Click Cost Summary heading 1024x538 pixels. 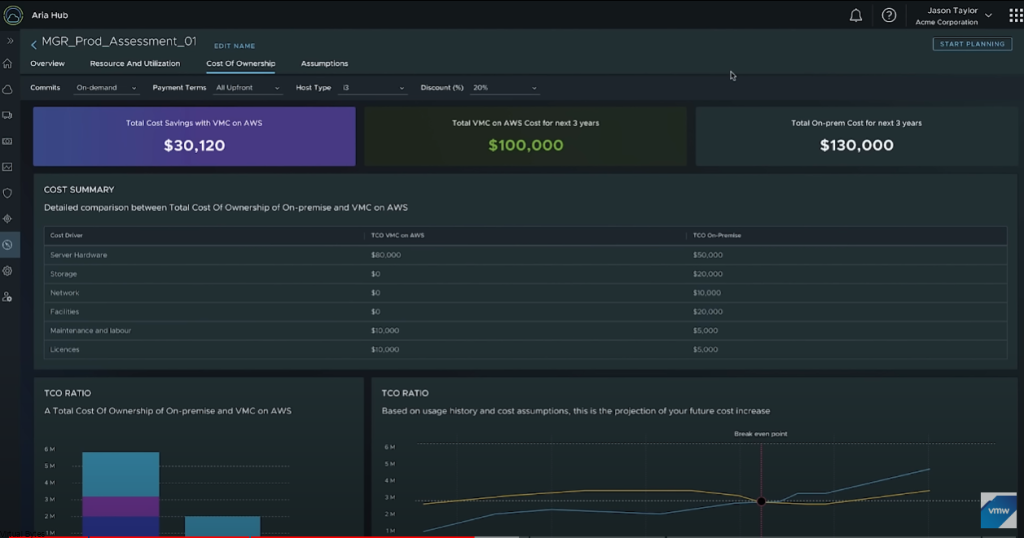click(x=79, y=189)
